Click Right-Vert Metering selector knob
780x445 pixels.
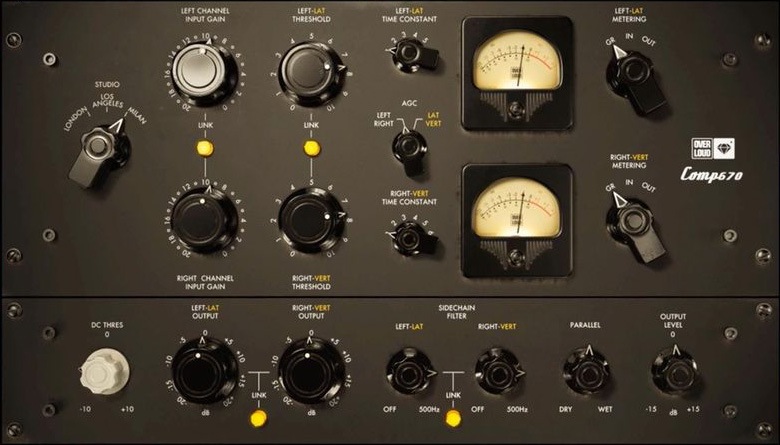point(635,226)
